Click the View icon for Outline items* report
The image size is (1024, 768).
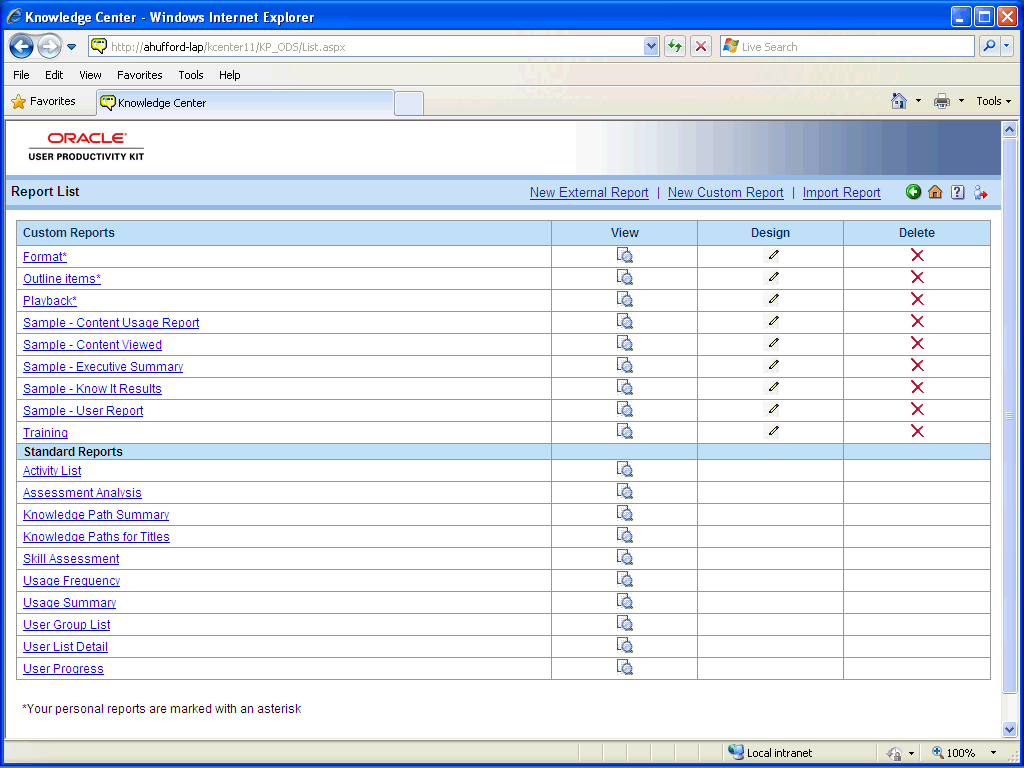tap(624, 278)
